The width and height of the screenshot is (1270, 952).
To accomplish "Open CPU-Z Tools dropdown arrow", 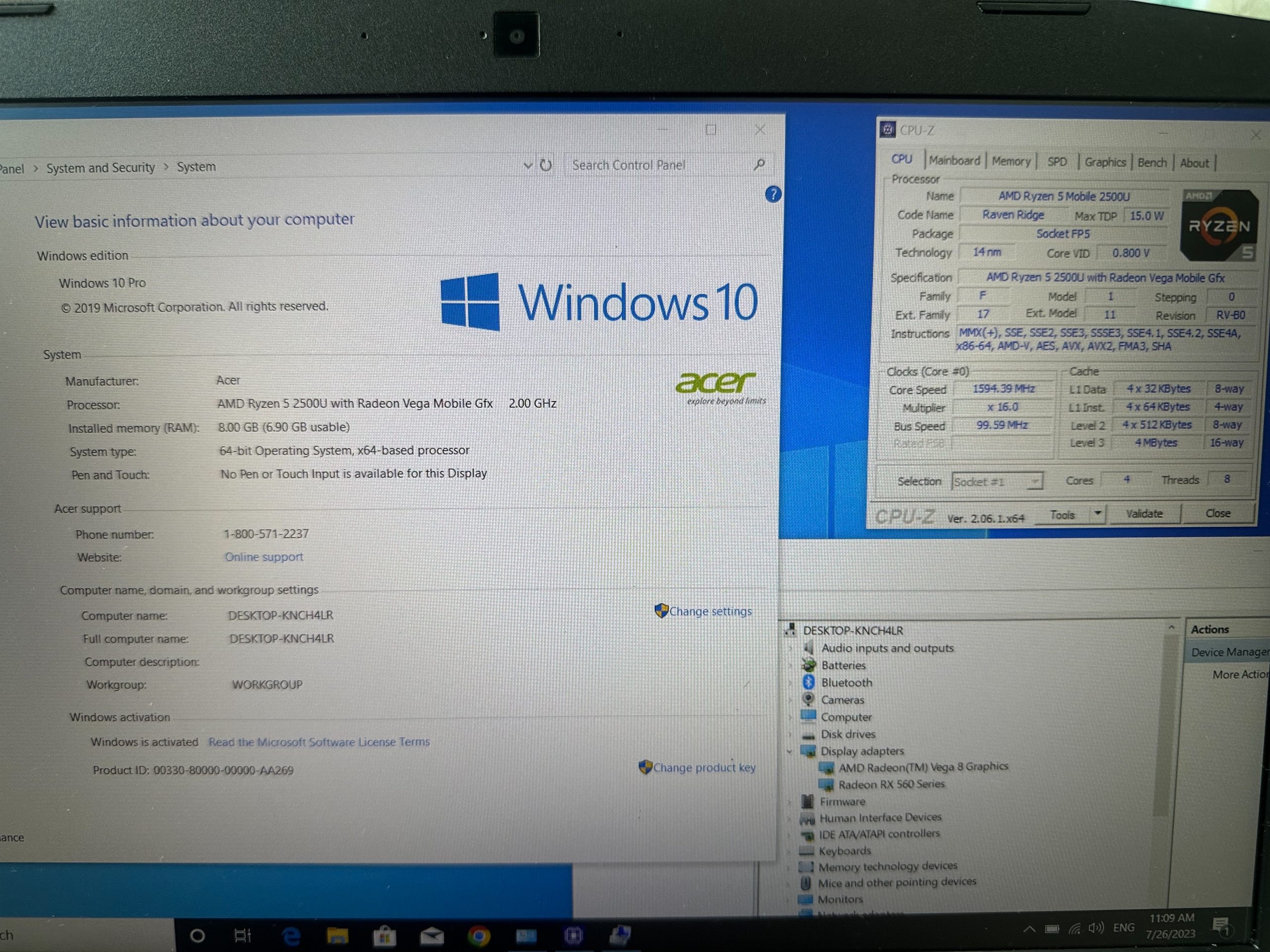I will 1097,513.
